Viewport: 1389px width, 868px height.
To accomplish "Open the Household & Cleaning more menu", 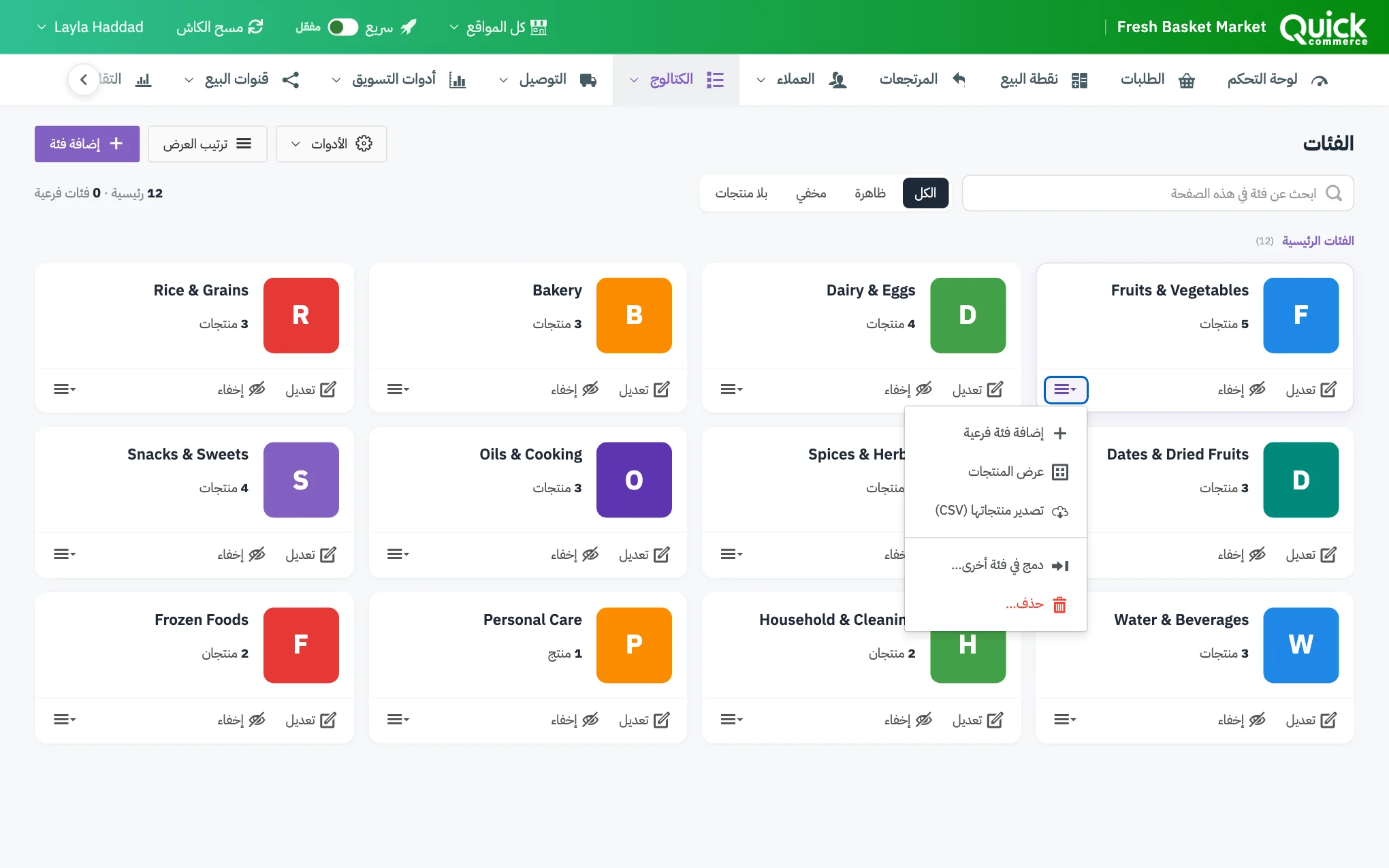I will [x=731, y=720].
